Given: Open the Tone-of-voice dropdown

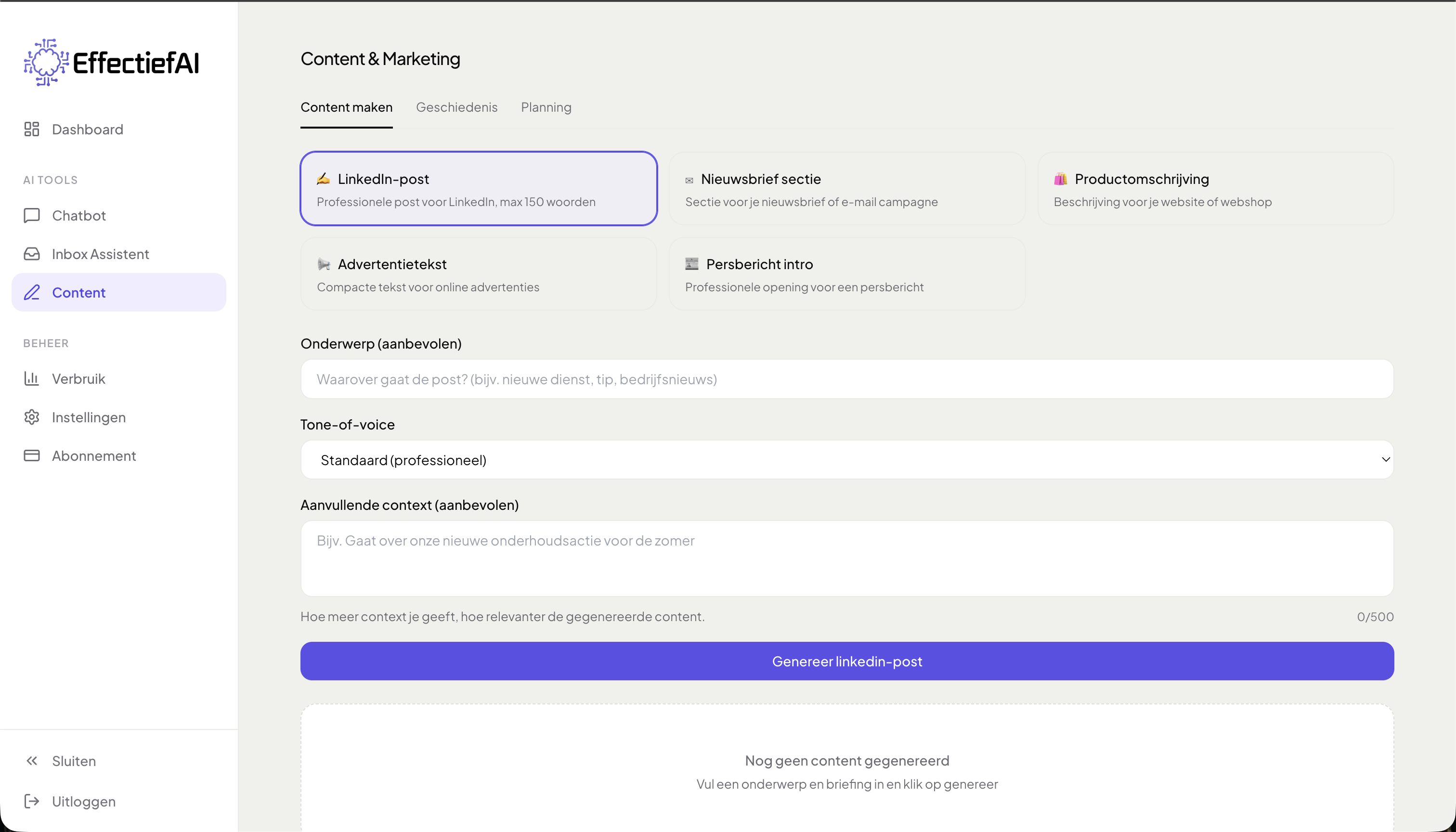Looking at the screenshot, I should click(x=846, y=459).
